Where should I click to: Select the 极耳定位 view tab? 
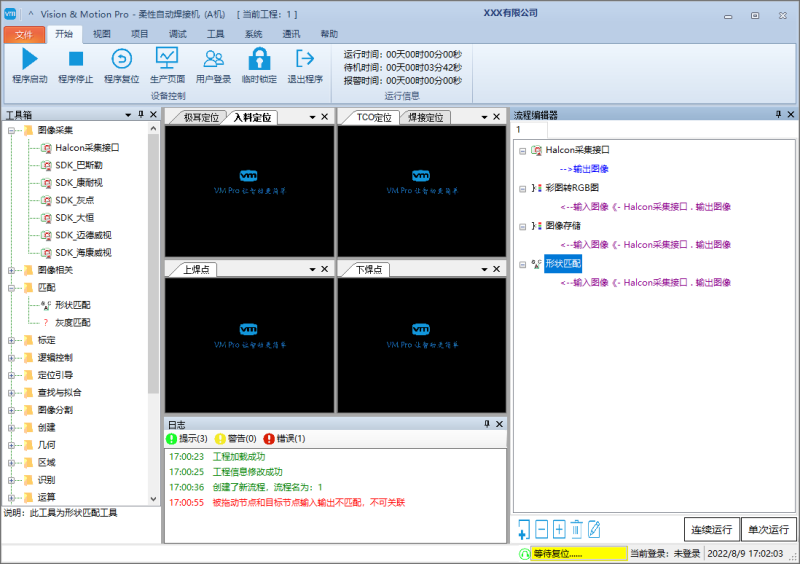[200, 117]
